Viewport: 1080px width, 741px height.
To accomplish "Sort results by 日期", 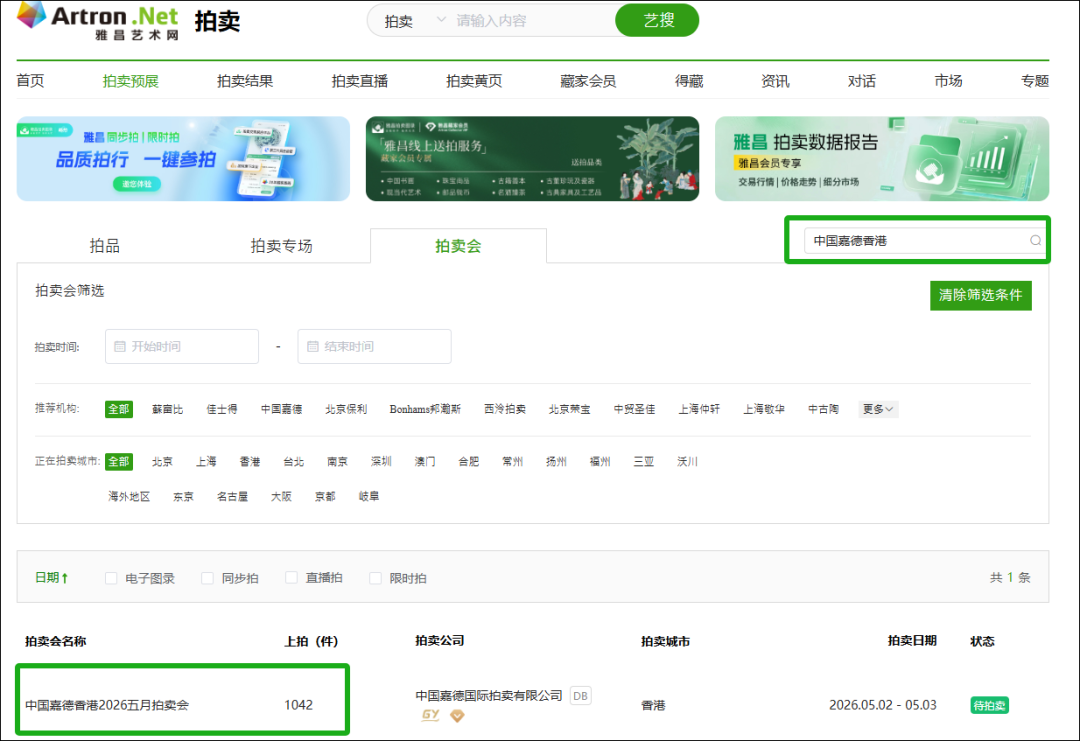I will pyautogui.click(x=52, y=578).
